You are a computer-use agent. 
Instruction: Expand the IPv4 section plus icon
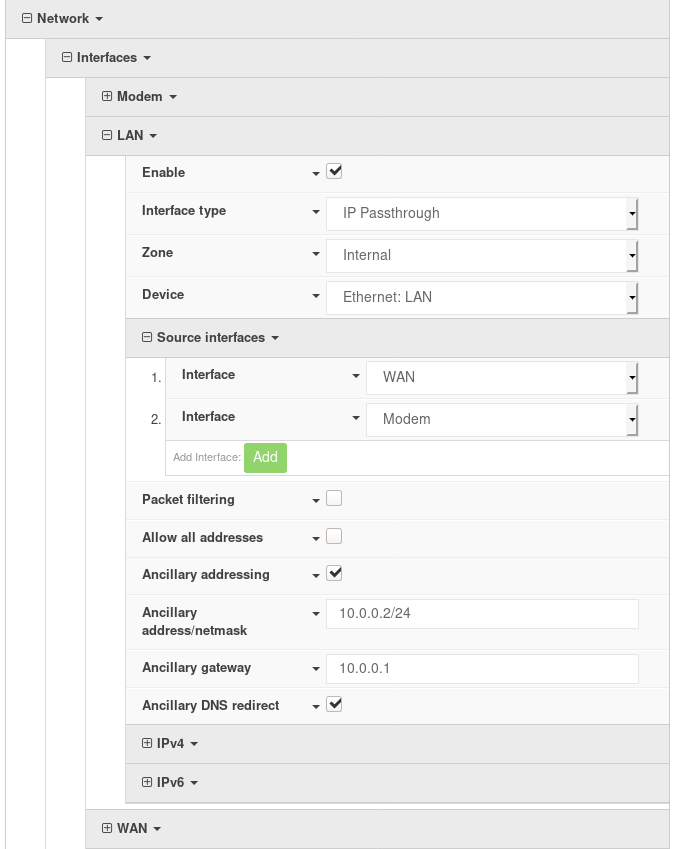coord(147,743)
